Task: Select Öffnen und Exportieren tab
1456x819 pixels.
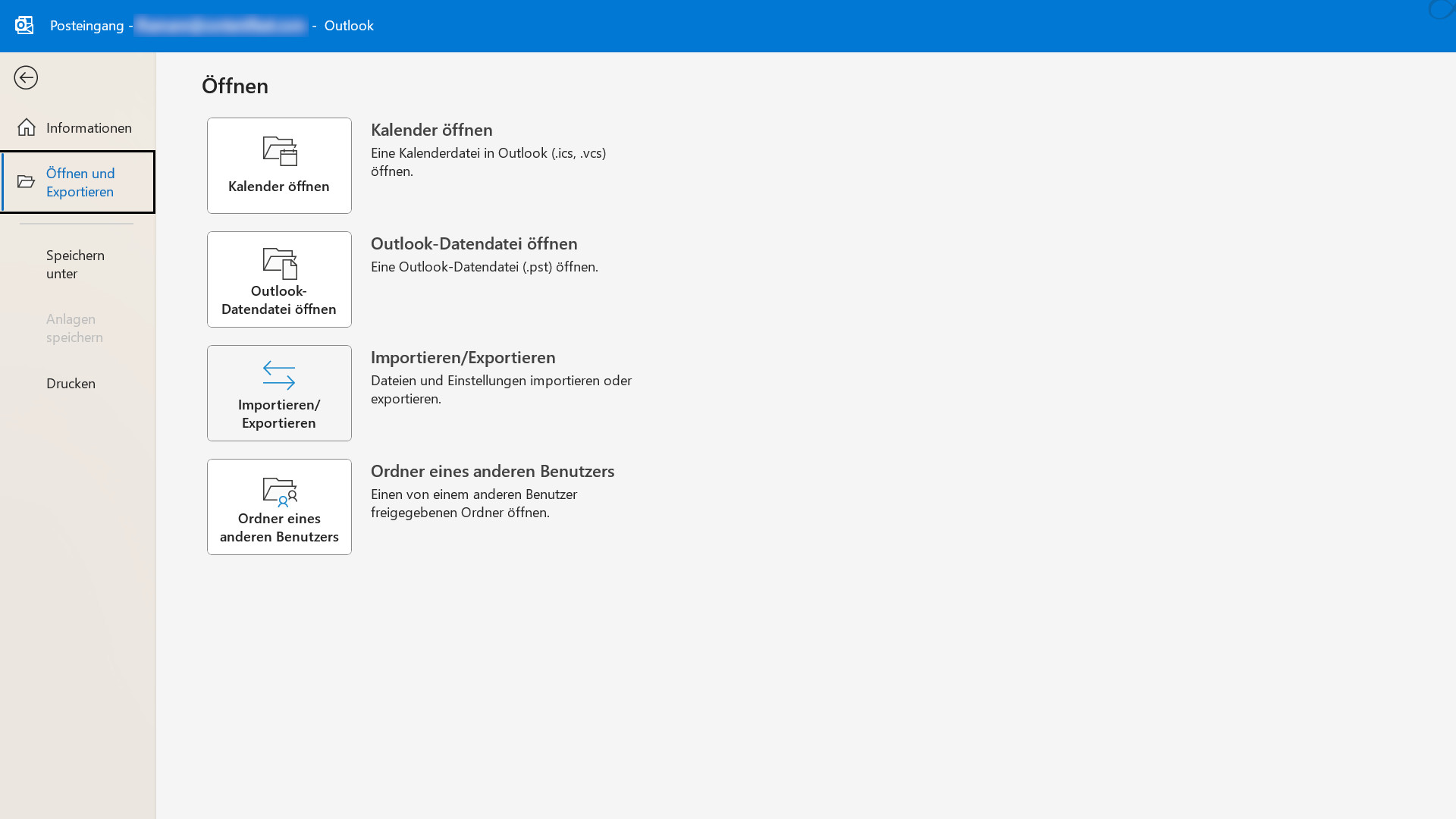Action: pyautogui.click(x=77, y=182)
